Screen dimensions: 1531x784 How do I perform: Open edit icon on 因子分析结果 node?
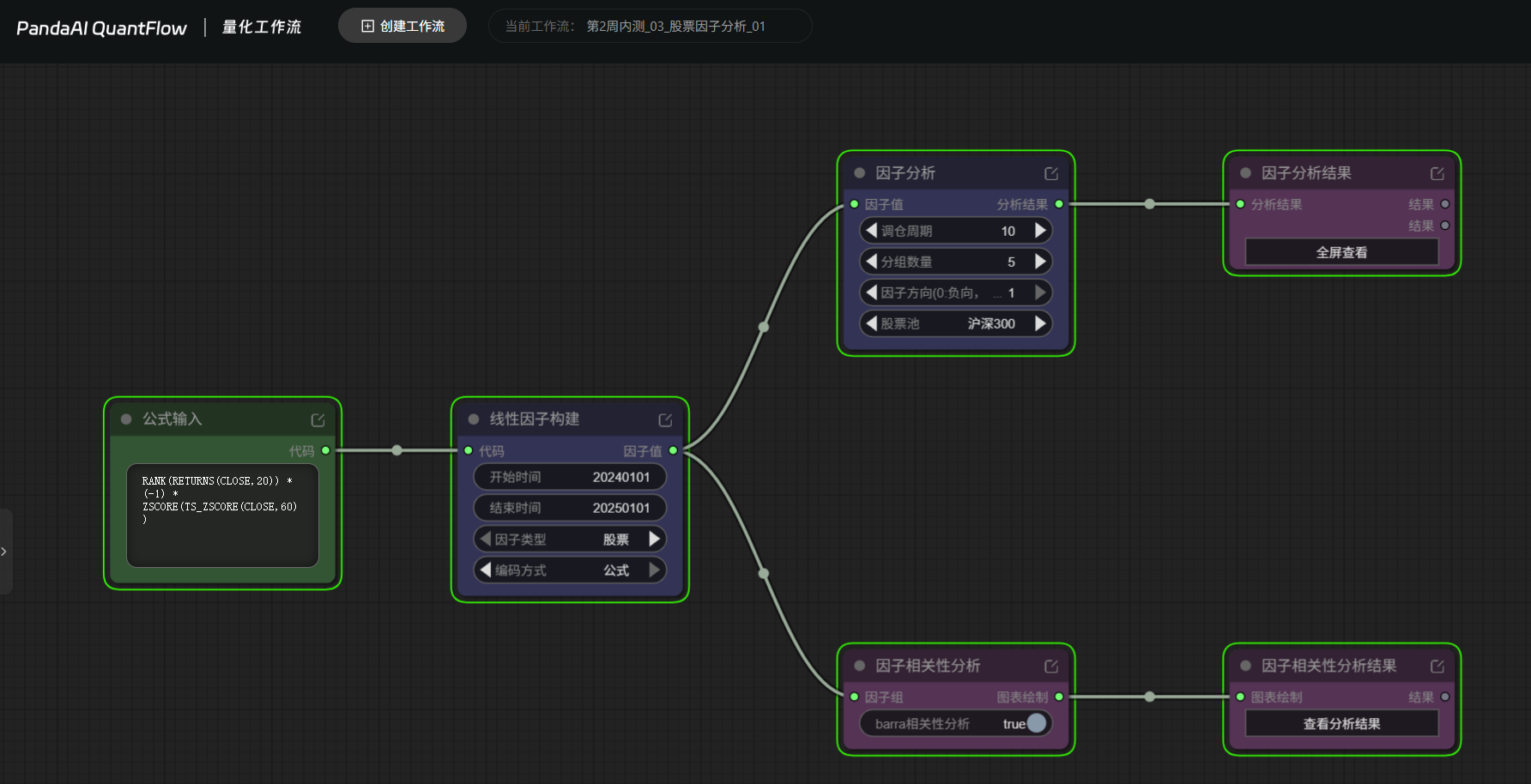[x=1437, y=174]
